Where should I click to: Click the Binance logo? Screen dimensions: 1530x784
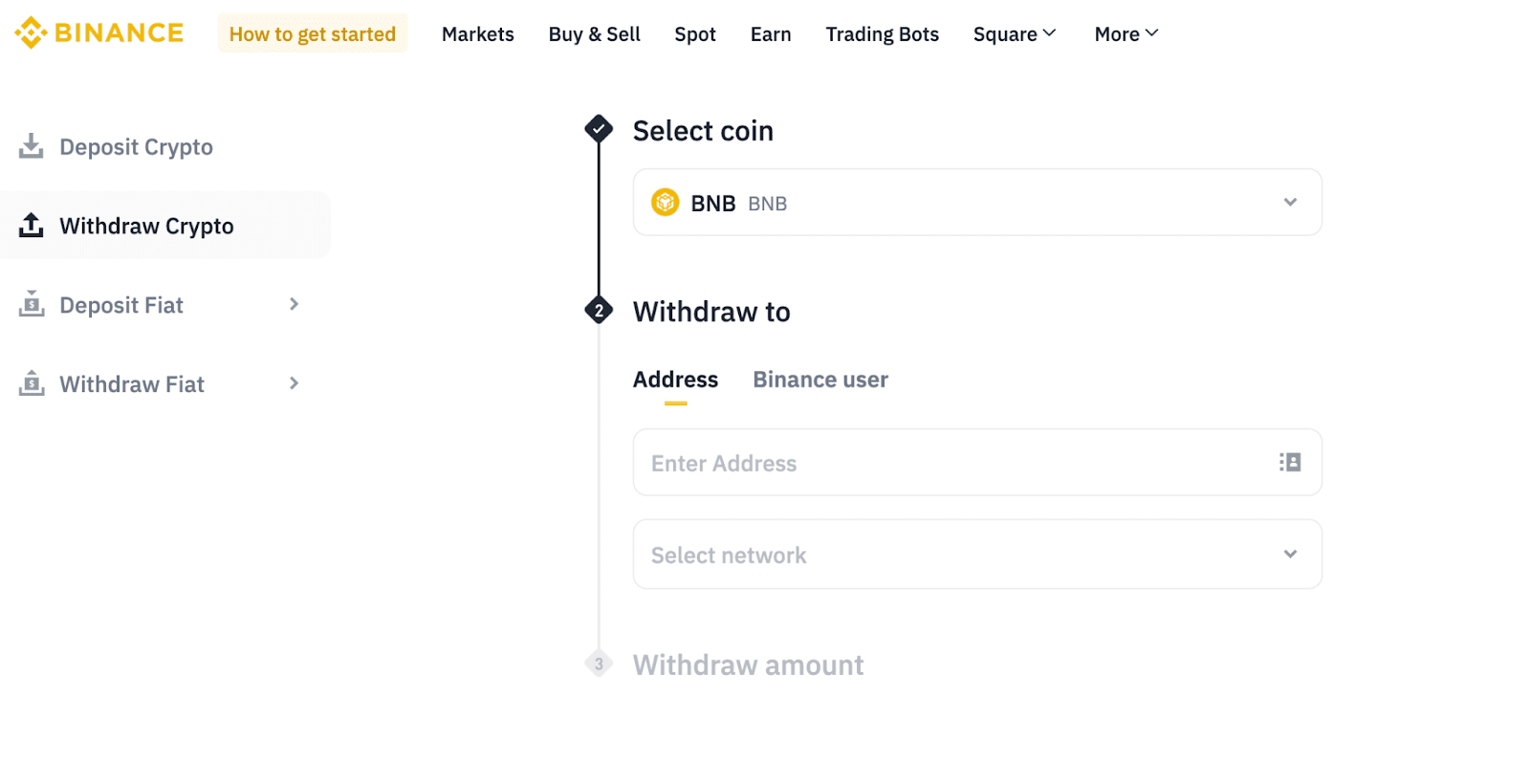[x=99, y=33]
